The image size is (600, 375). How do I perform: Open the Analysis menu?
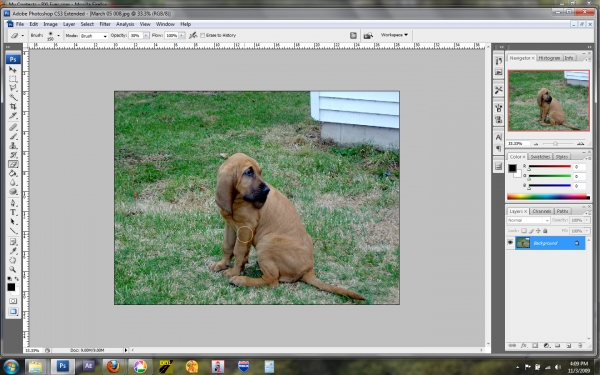click(x=125, y=24)
